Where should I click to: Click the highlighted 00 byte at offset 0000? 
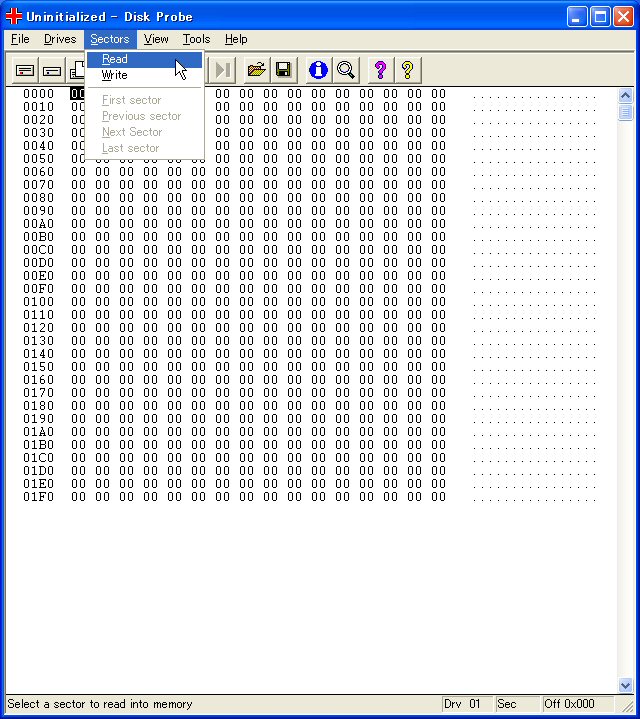click(x=78, y=94)
